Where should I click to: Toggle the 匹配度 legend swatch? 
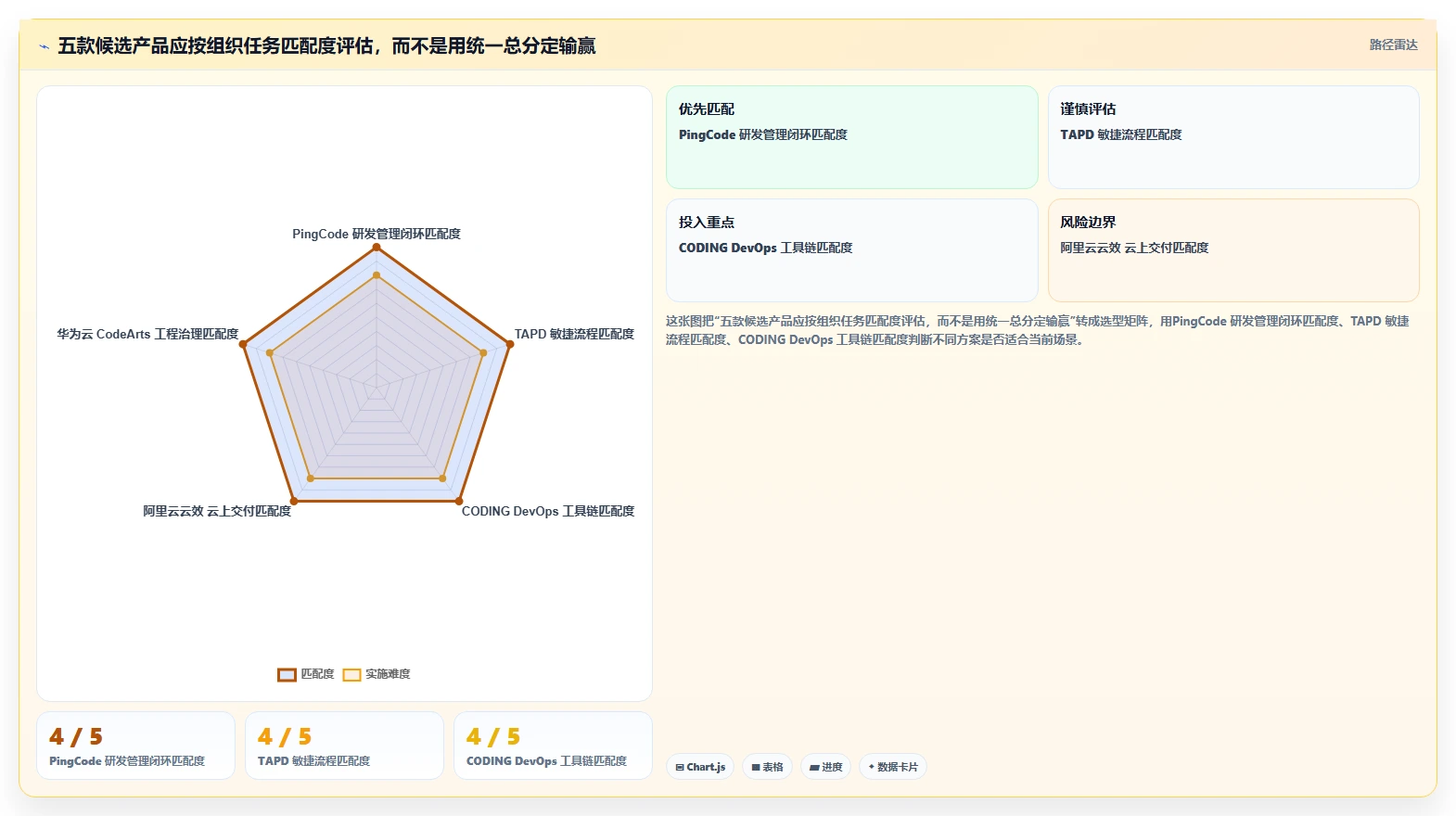click(x=287, y=674)
